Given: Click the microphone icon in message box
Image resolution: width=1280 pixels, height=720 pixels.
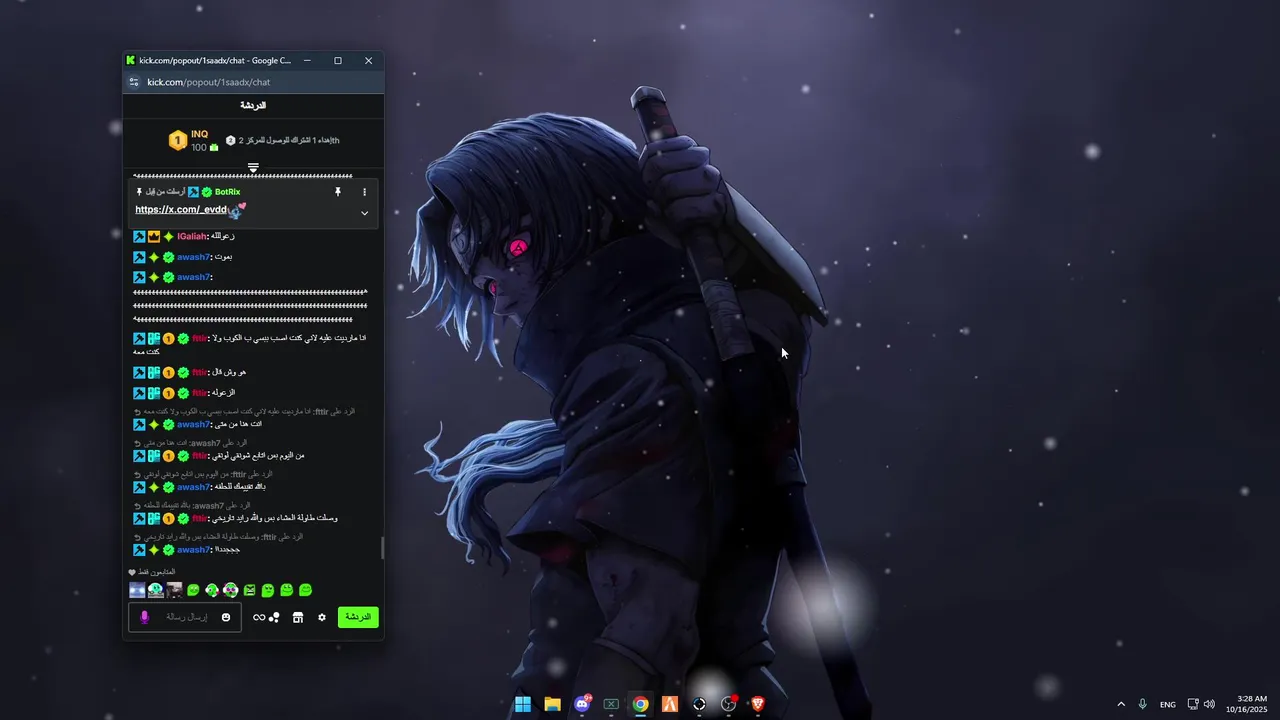Looking at the screenshot, I should pyautogui.click(x=144, y=617).
